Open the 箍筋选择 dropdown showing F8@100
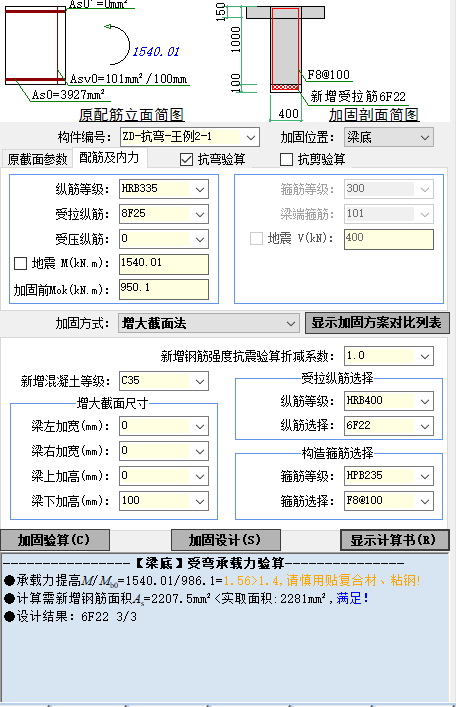The image size is (456, 707). [x=388, y=501]
